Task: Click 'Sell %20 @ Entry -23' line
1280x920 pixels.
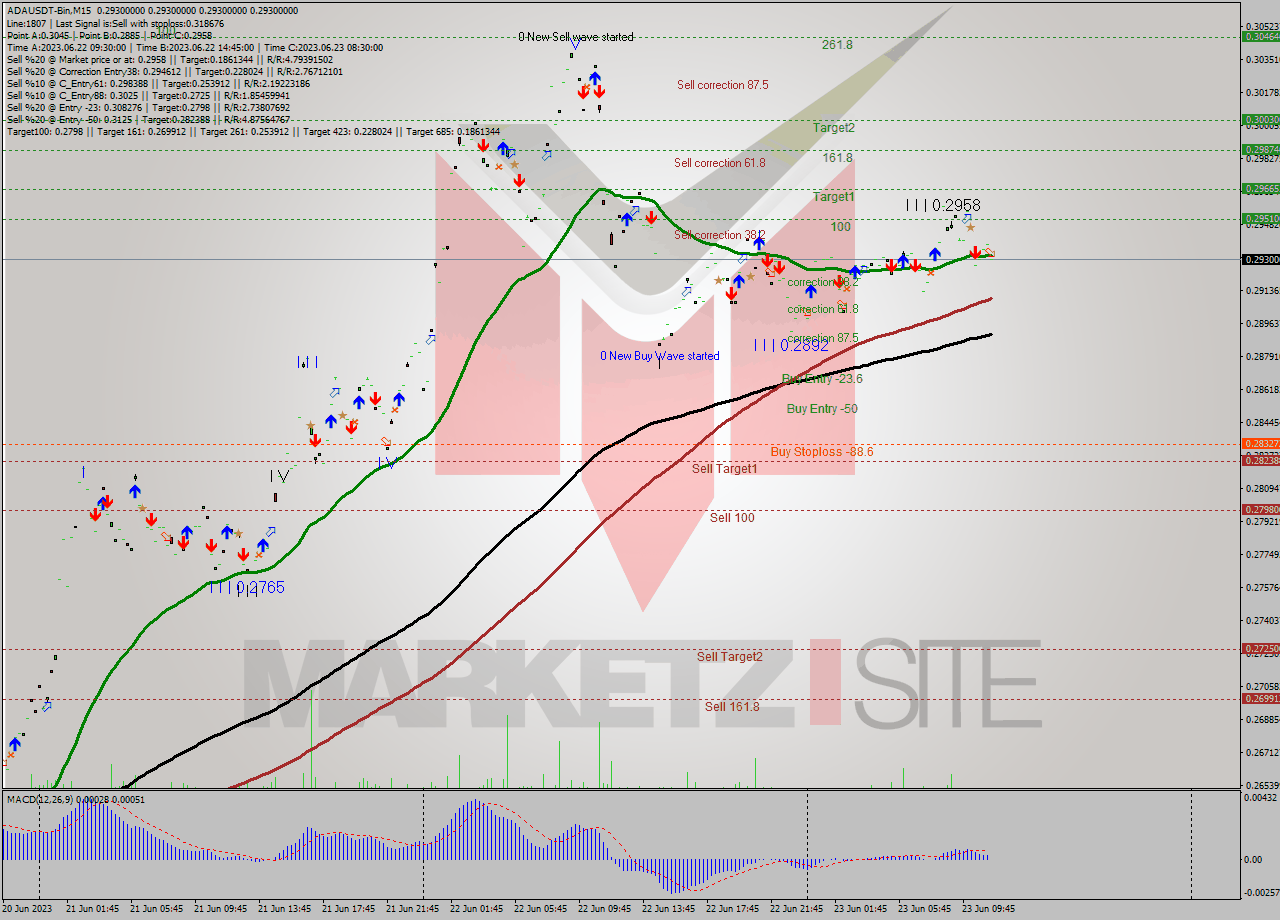Action: coord(148,107)
